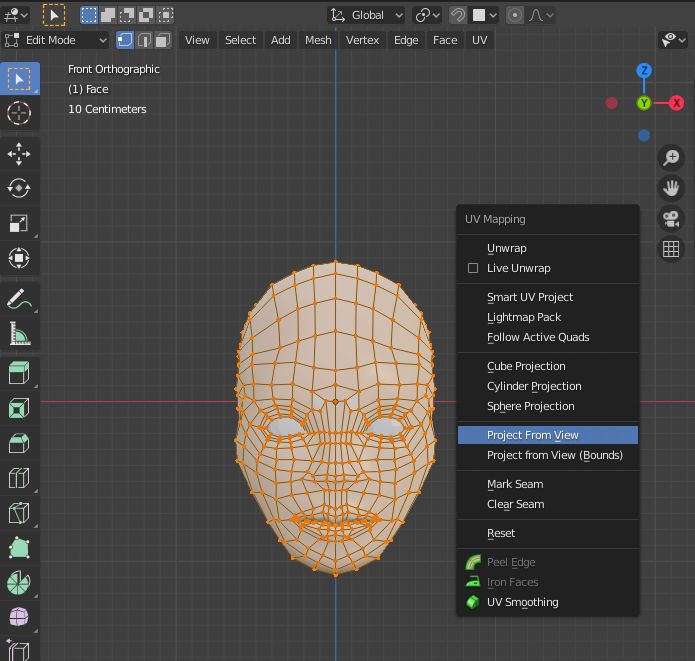This screenshot has width=695, height=661.
Task: Enable the Live Unwrap checkbox
Action: [473, 268]
